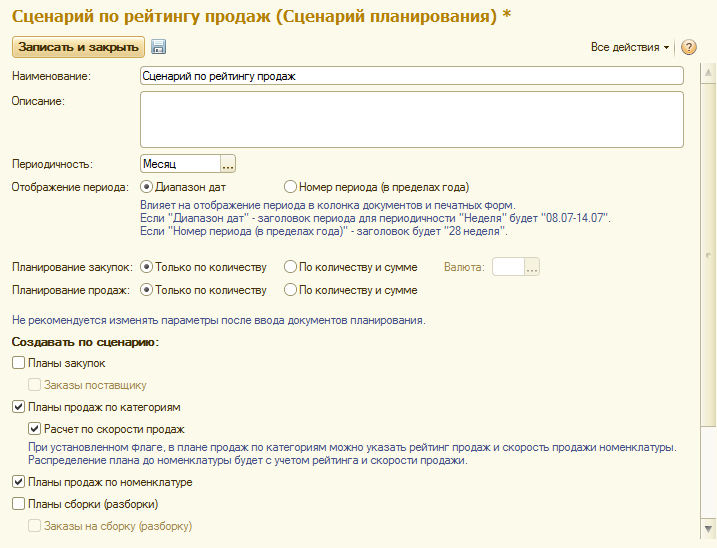Viewport: 717px width, 548px height.
Task: Click the vertical scrollbar on the right
Action: pyautogui.click(x=708, y=300)
